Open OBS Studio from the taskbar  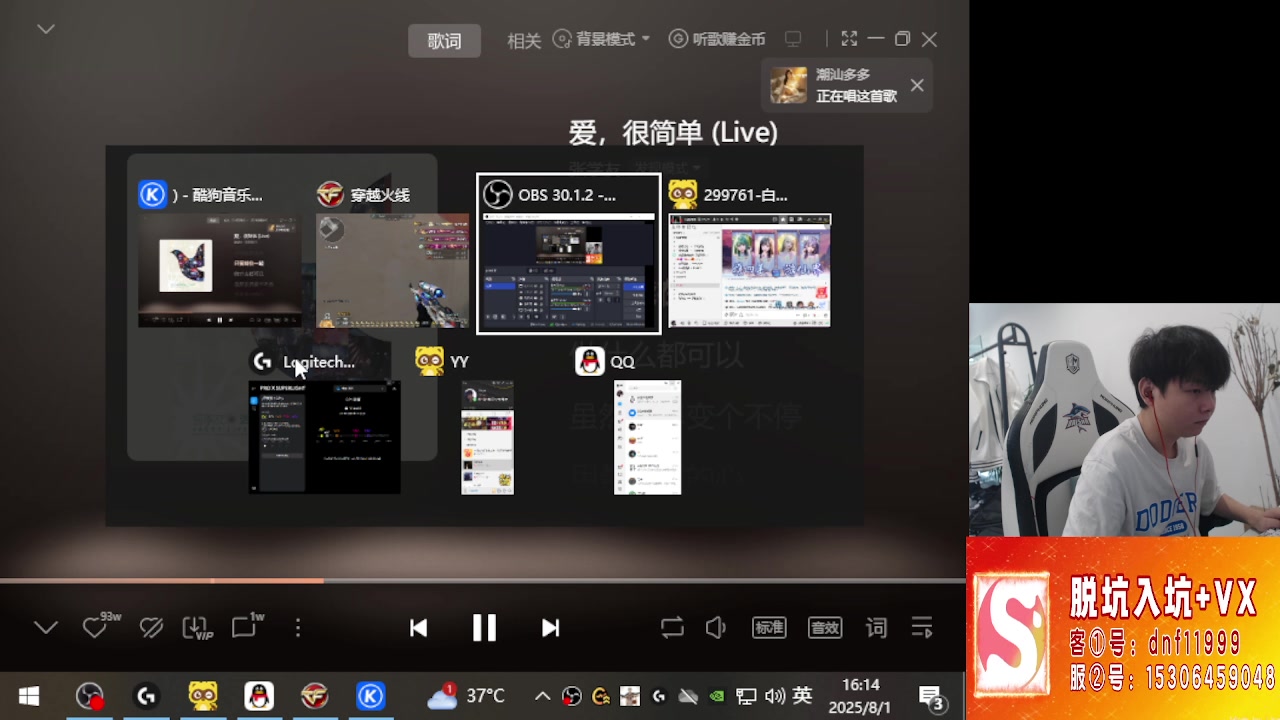point(90,696)
